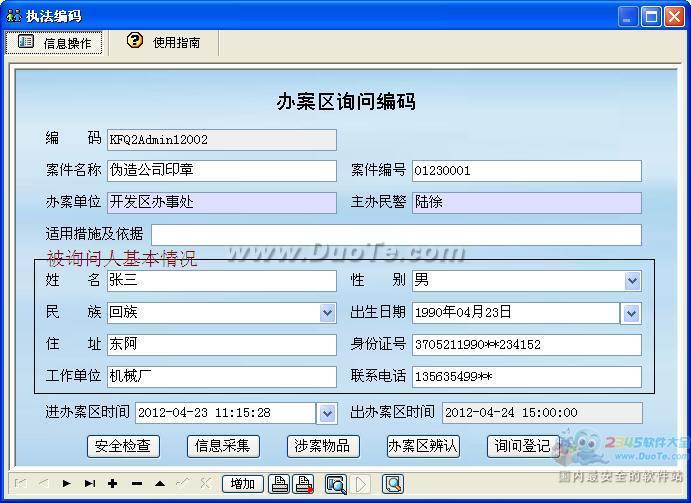Maximize the 执法编码 window
This screenshot has width=691, height=503.
tap(651, 17)
